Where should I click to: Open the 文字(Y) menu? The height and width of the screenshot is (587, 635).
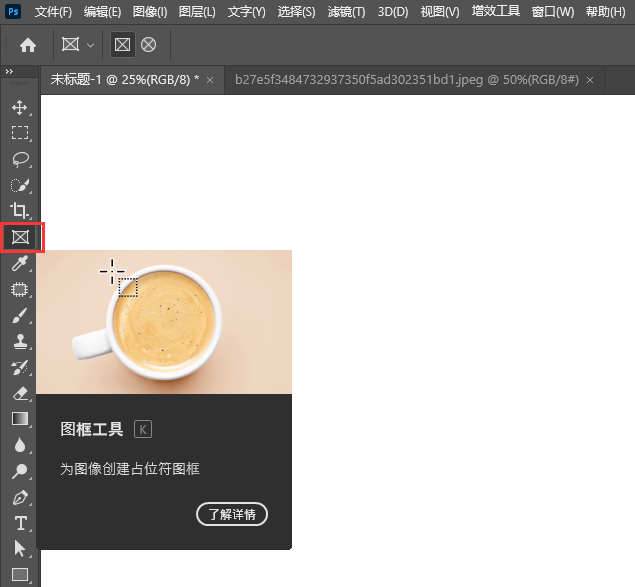(x=246, y=12)
